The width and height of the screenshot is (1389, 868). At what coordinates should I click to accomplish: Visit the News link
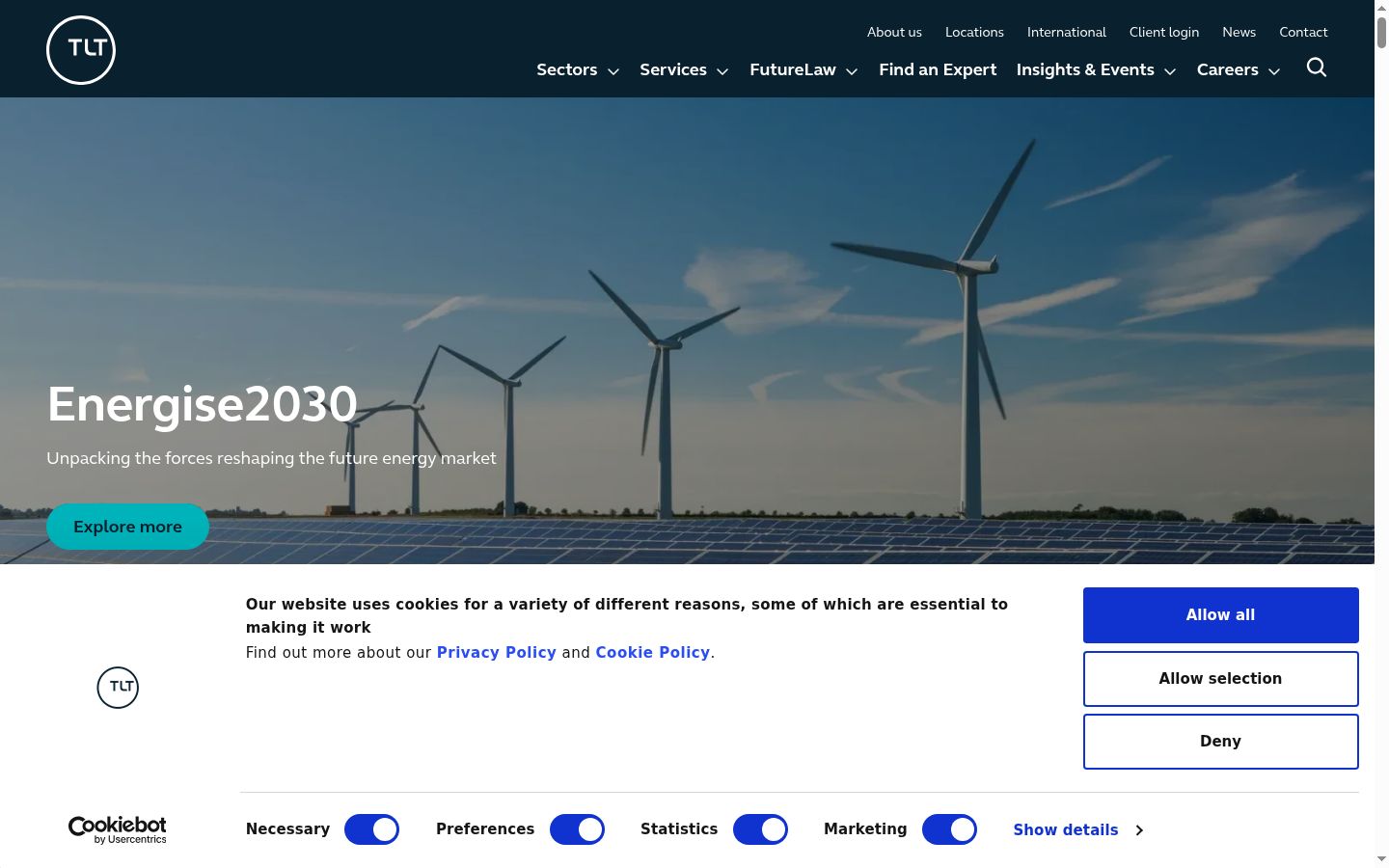(1239, 32)
